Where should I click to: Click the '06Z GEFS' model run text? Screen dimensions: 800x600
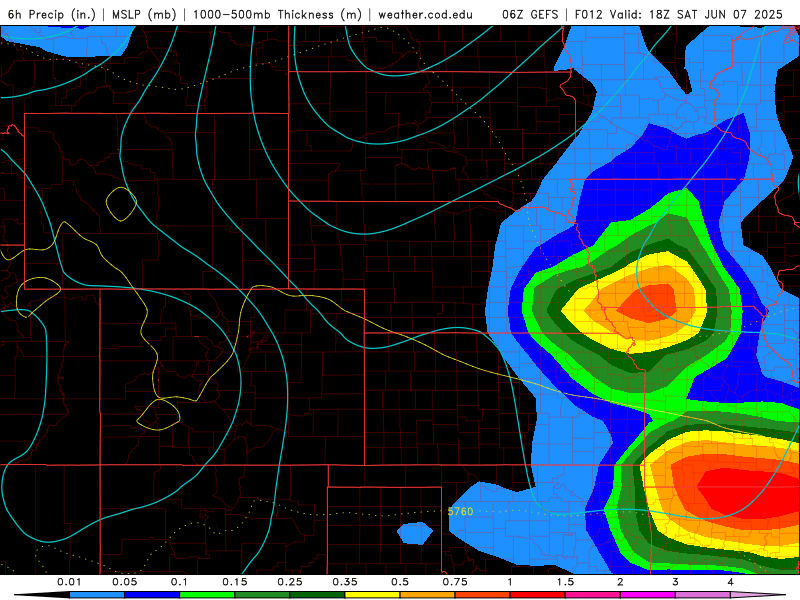(x=530, y=14)
